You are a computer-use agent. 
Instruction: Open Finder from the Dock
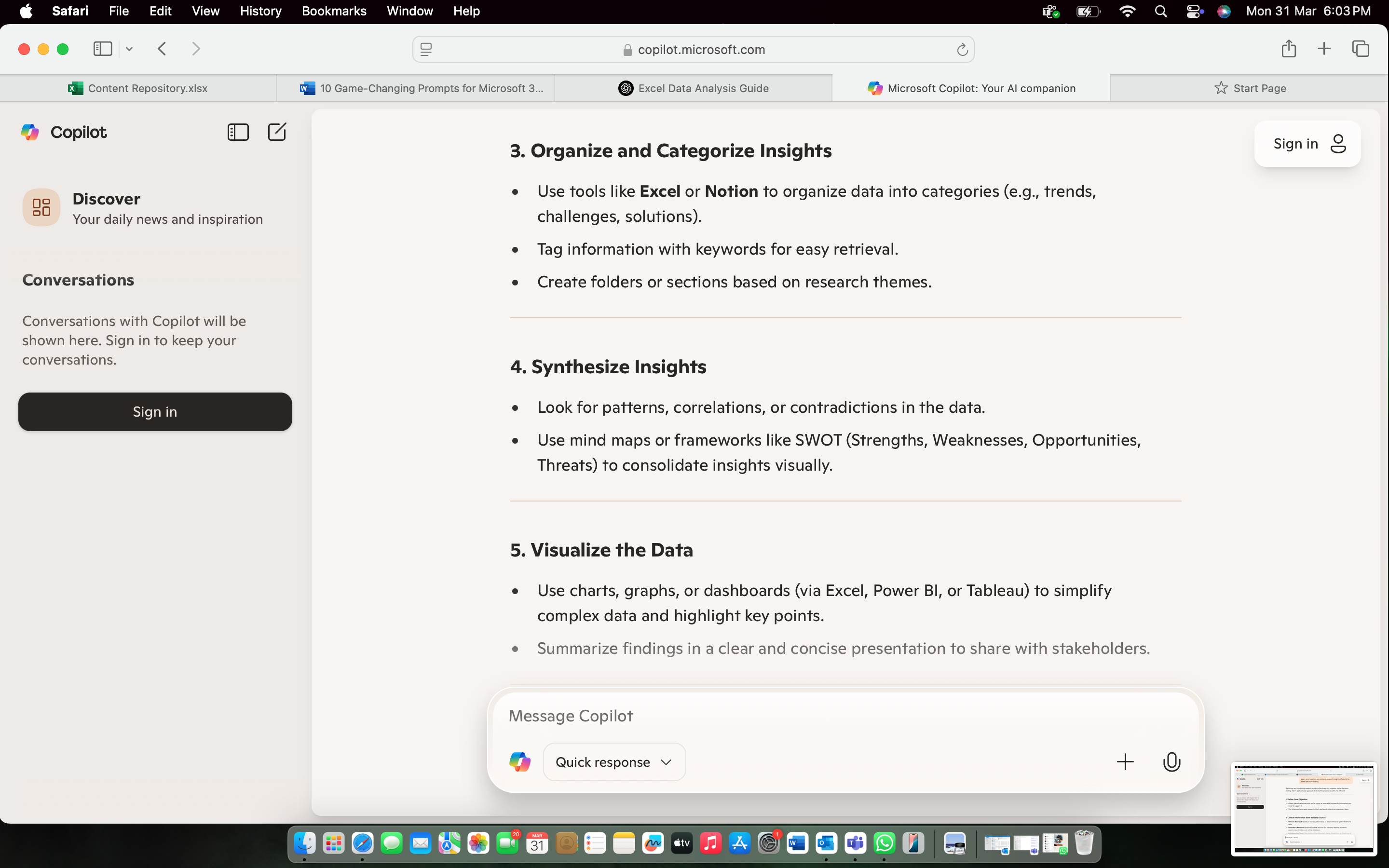coord(304,843)
